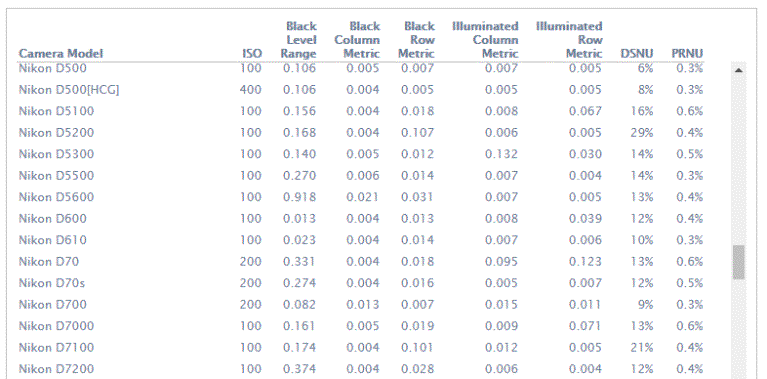Click the Black Level Range header
Screen dimensions: 767x379
298,40
